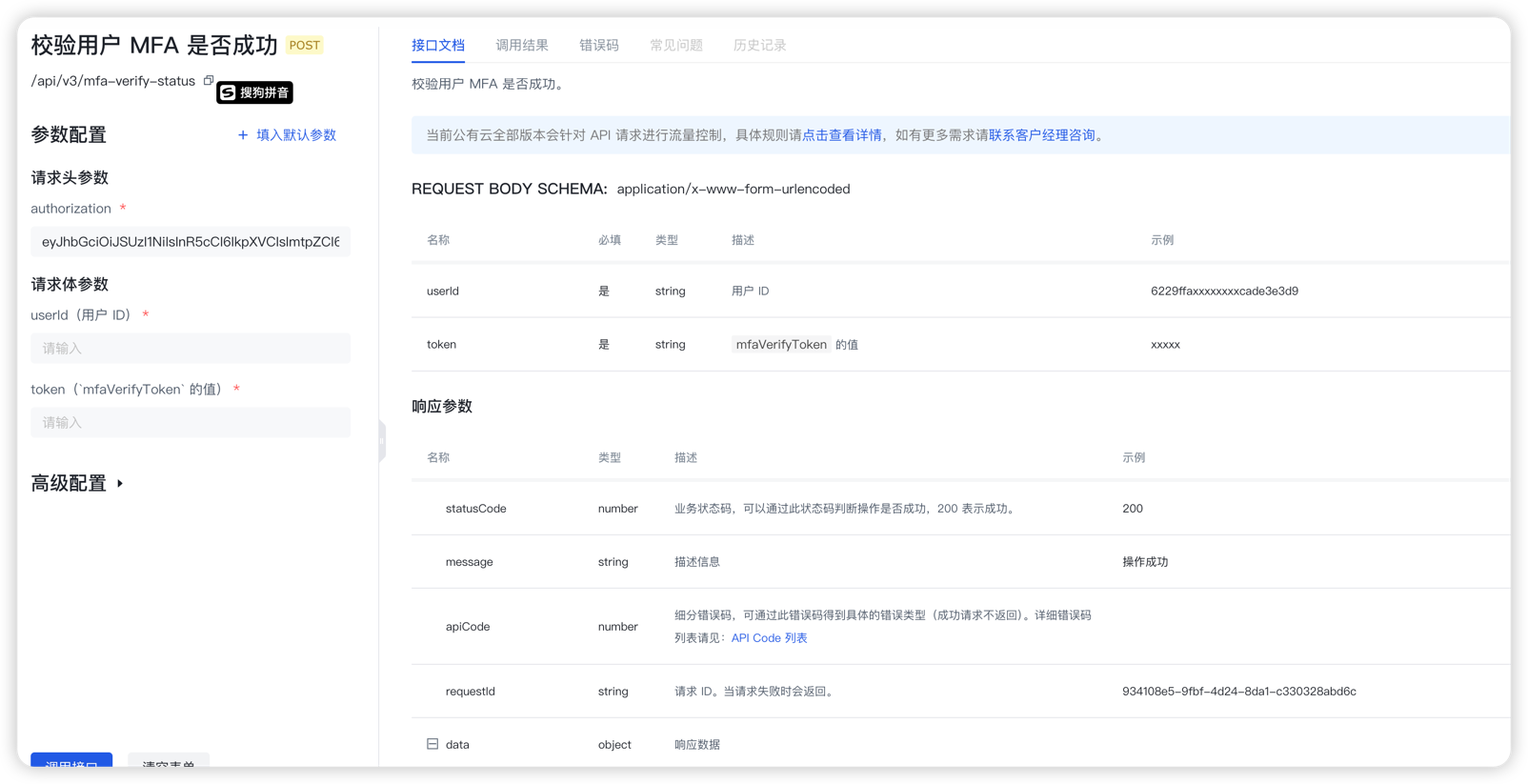This screenshot has height=784, width=1528.
Task: Open the API Code 列表 link
Action: [x=769, y=638]
